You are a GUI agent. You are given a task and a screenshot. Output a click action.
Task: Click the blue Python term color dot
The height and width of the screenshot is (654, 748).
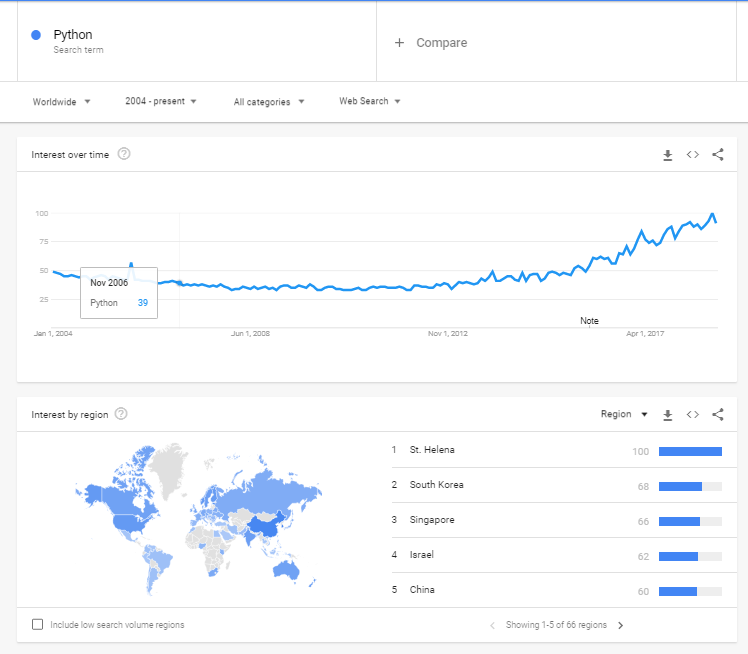[x=36, y=35]
